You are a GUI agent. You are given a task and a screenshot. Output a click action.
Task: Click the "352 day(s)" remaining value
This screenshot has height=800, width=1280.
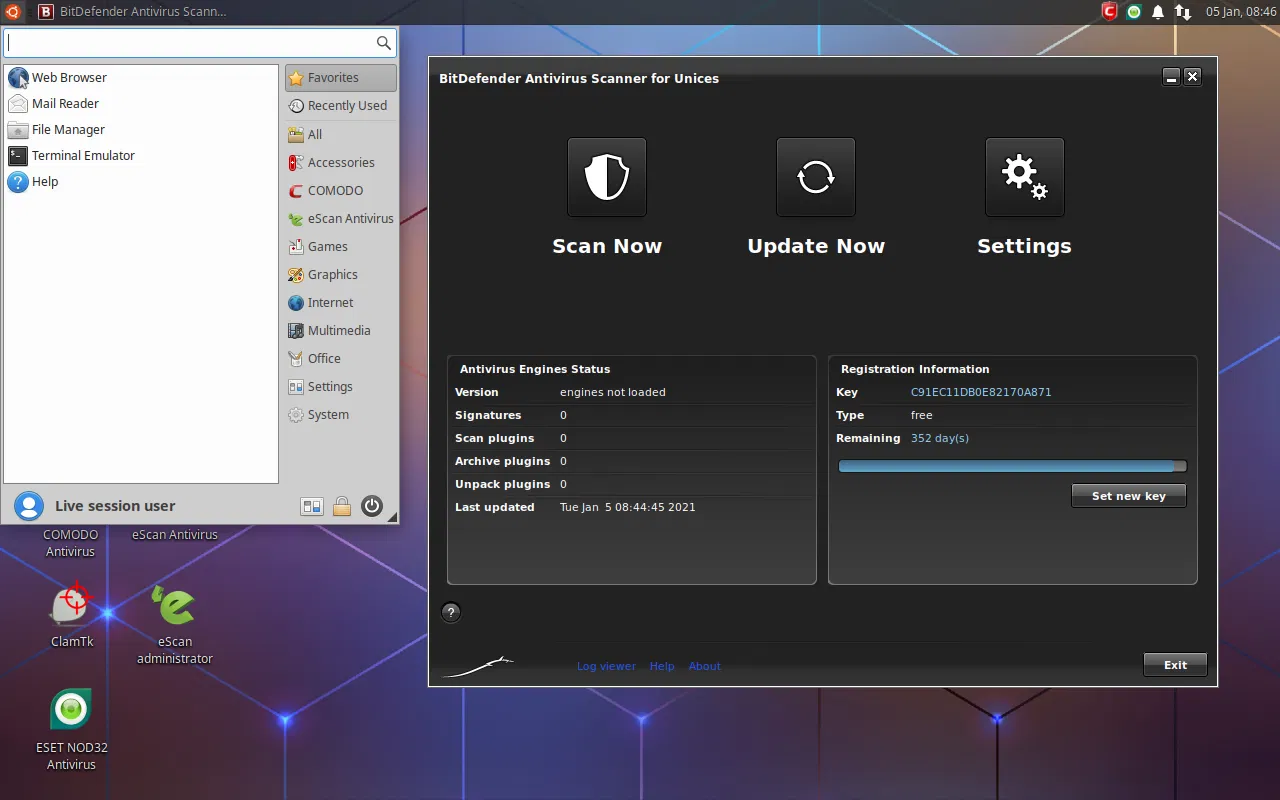coord(940,438)
